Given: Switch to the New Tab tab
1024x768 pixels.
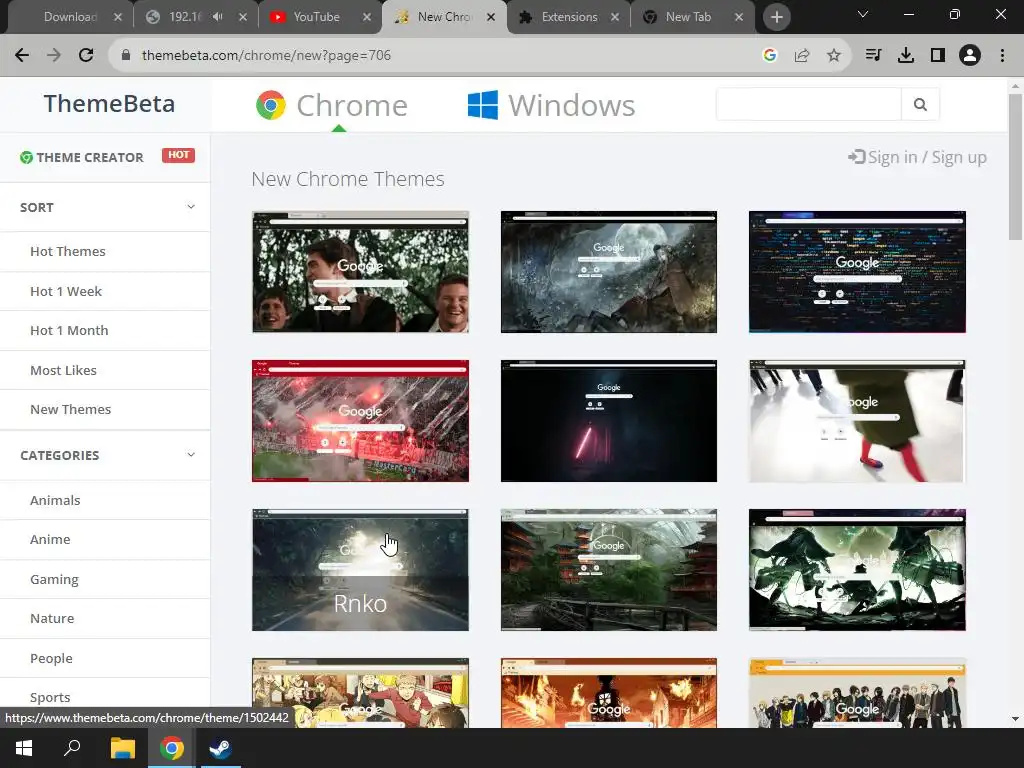Looking at the screenshot, I should coord(688,17).
